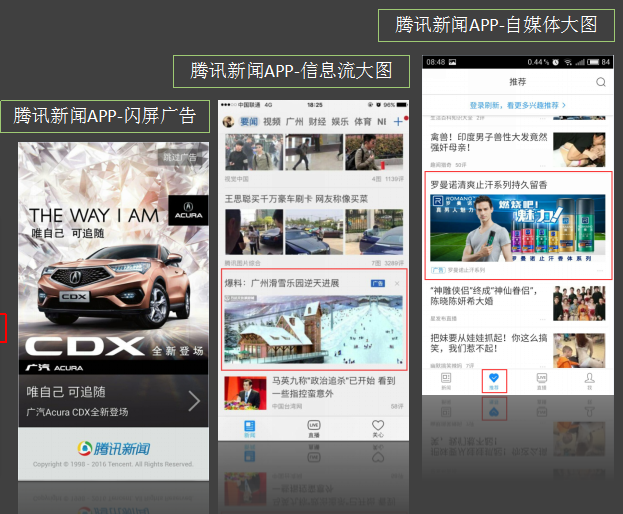
Task: Tap the 腾讯图片综合 source label
Action: (242, 263)
